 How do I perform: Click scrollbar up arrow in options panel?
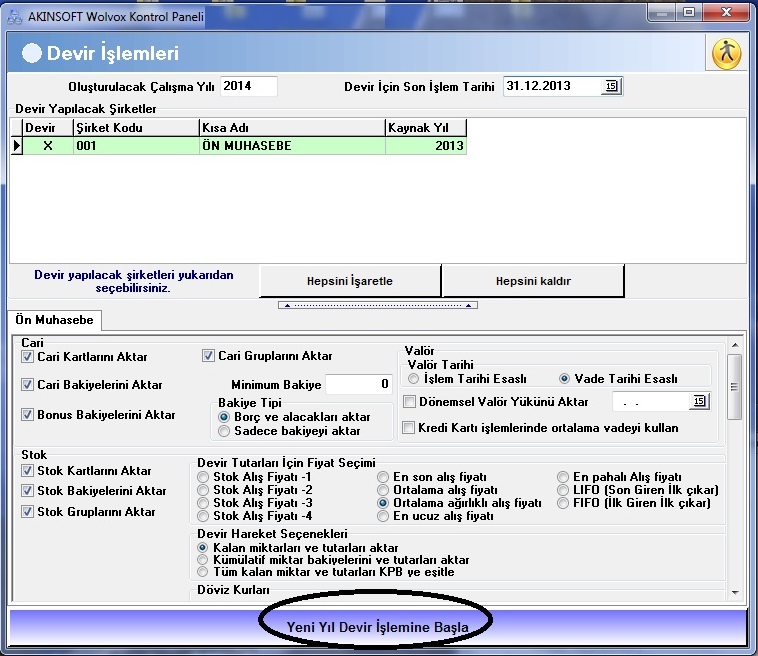pyautogui.click(x=735, y=345)
